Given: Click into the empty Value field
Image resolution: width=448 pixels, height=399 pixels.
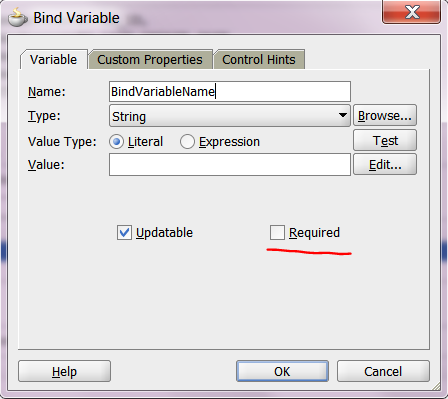Looking at the screenshot, I should click(230, 164).
